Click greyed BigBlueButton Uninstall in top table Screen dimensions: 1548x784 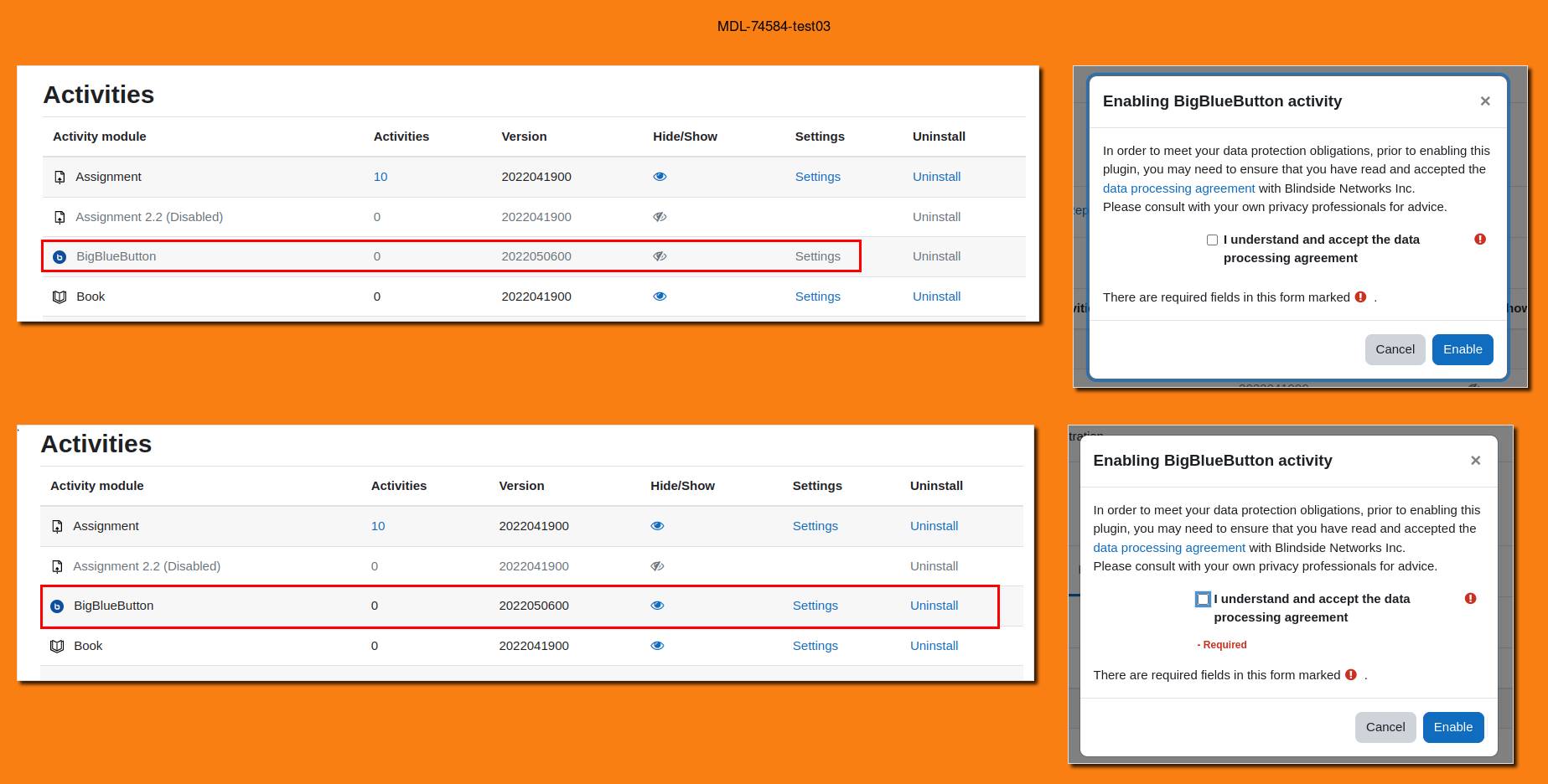936,256
